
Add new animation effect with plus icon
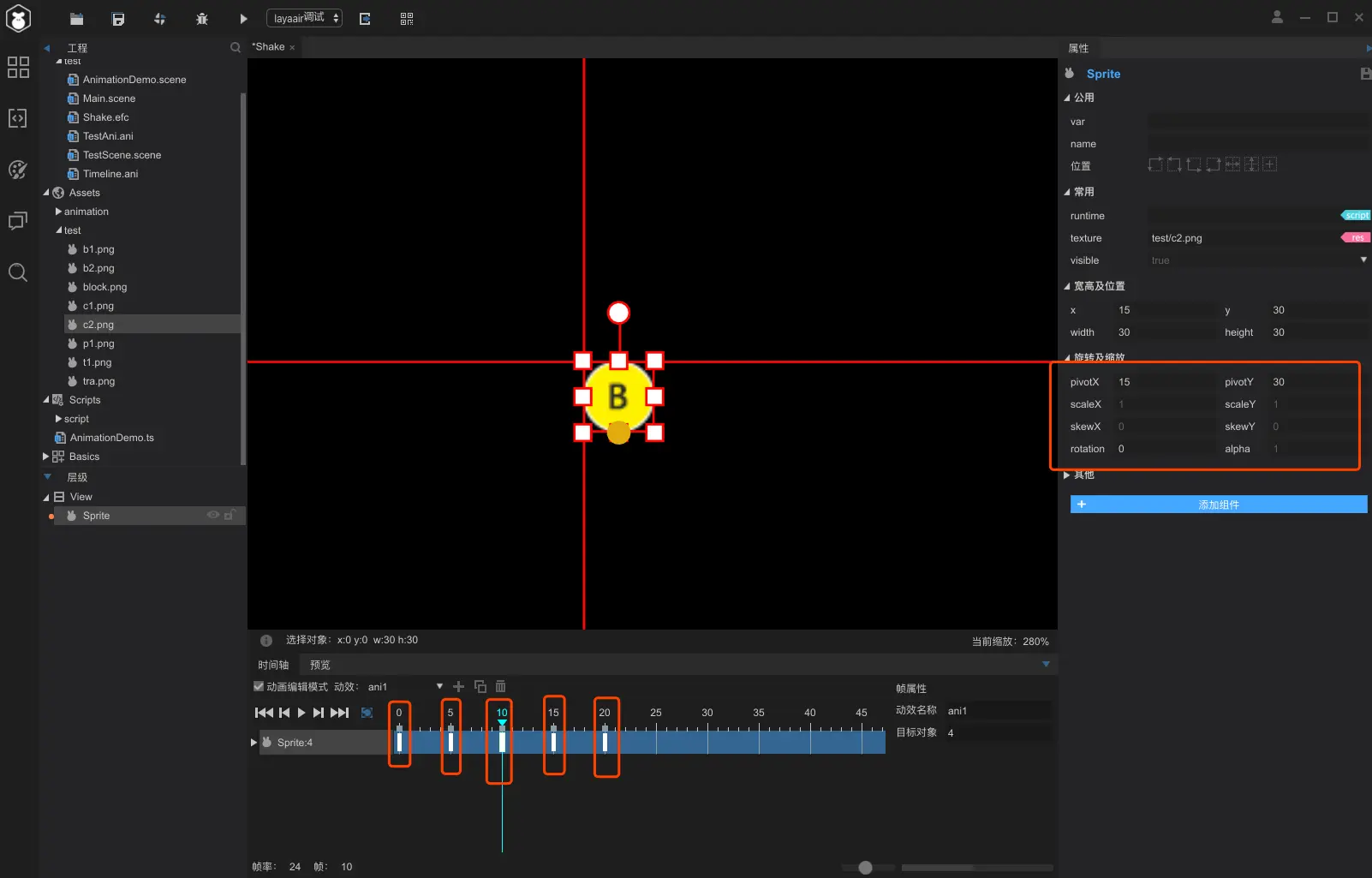coord(458,686)
